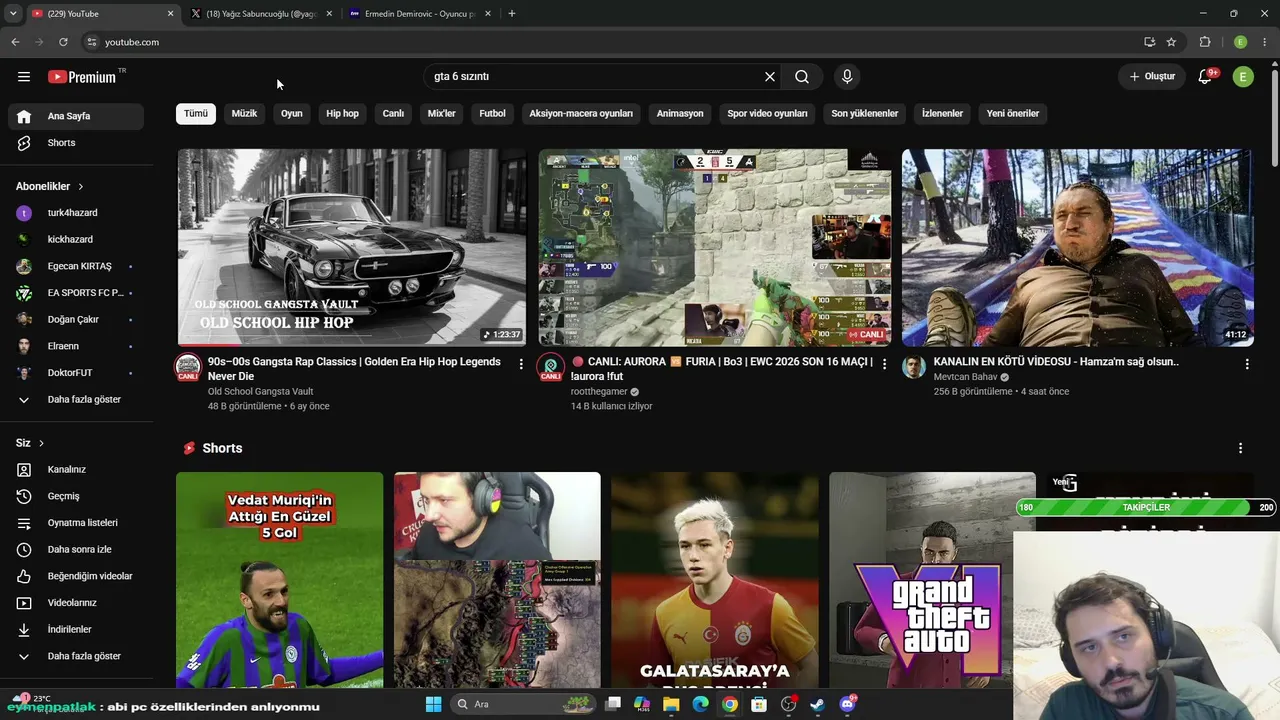Viewport: 1280px width, 720px height.
Task: Open the Chrome extensions puzzle icon
Action: (1205, 42)
